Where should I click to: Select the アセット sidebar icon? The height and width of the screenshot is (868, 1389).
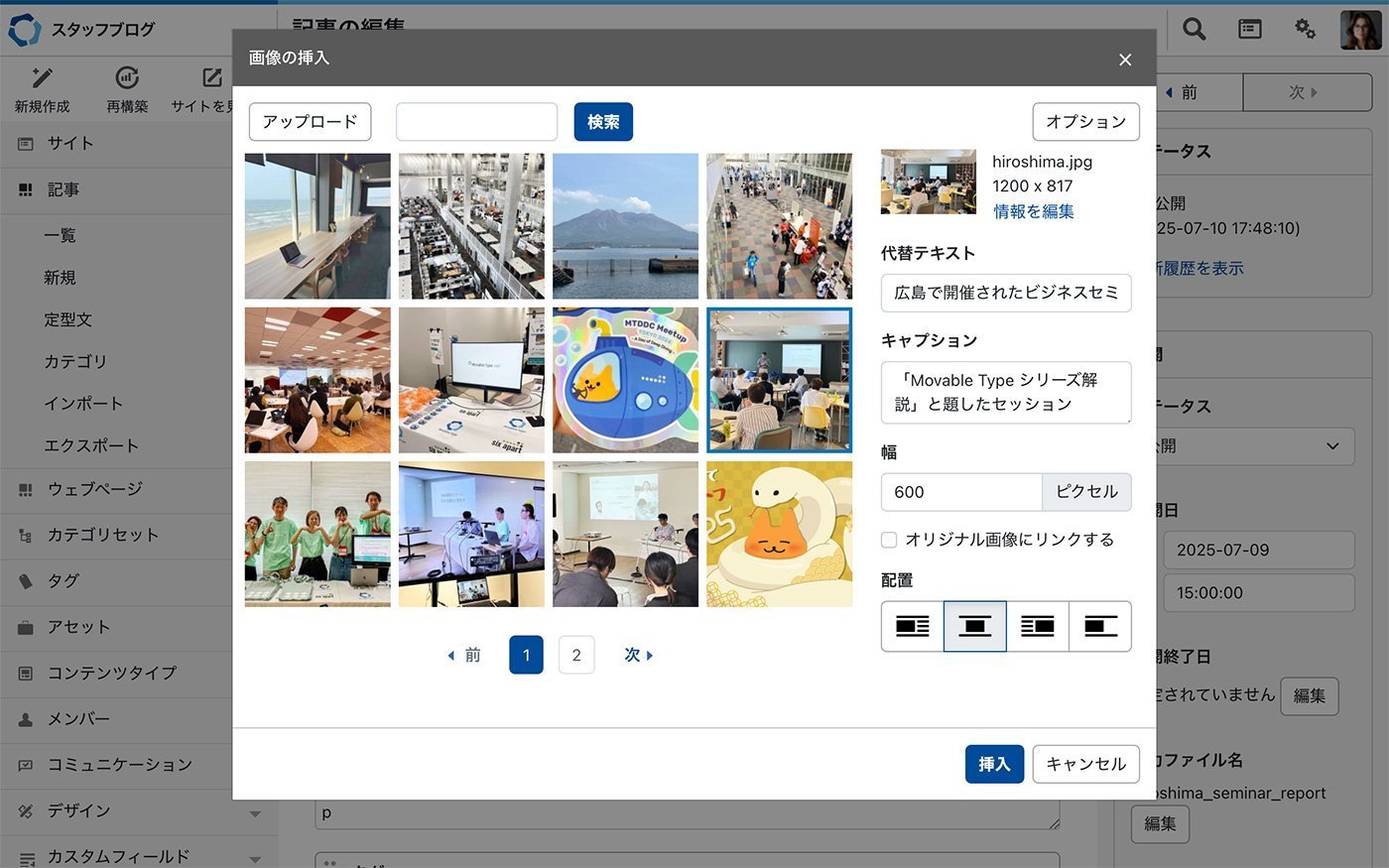(25, 627)
